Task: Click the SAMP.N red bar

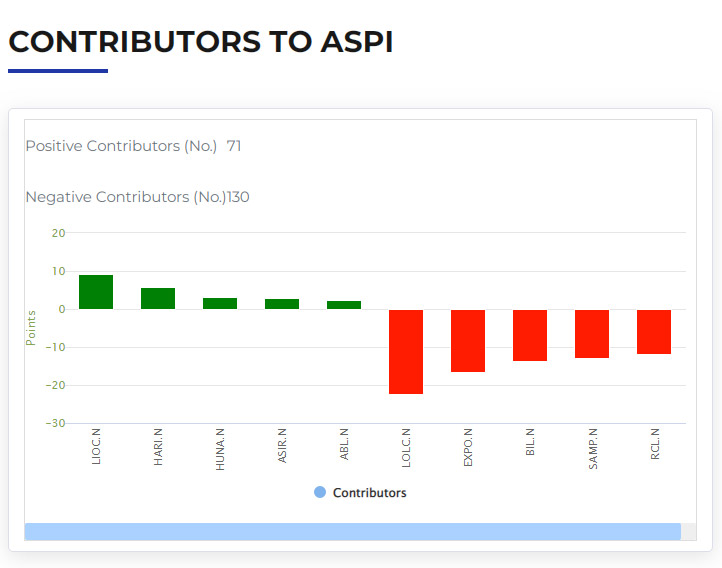Action: [592, 334]
